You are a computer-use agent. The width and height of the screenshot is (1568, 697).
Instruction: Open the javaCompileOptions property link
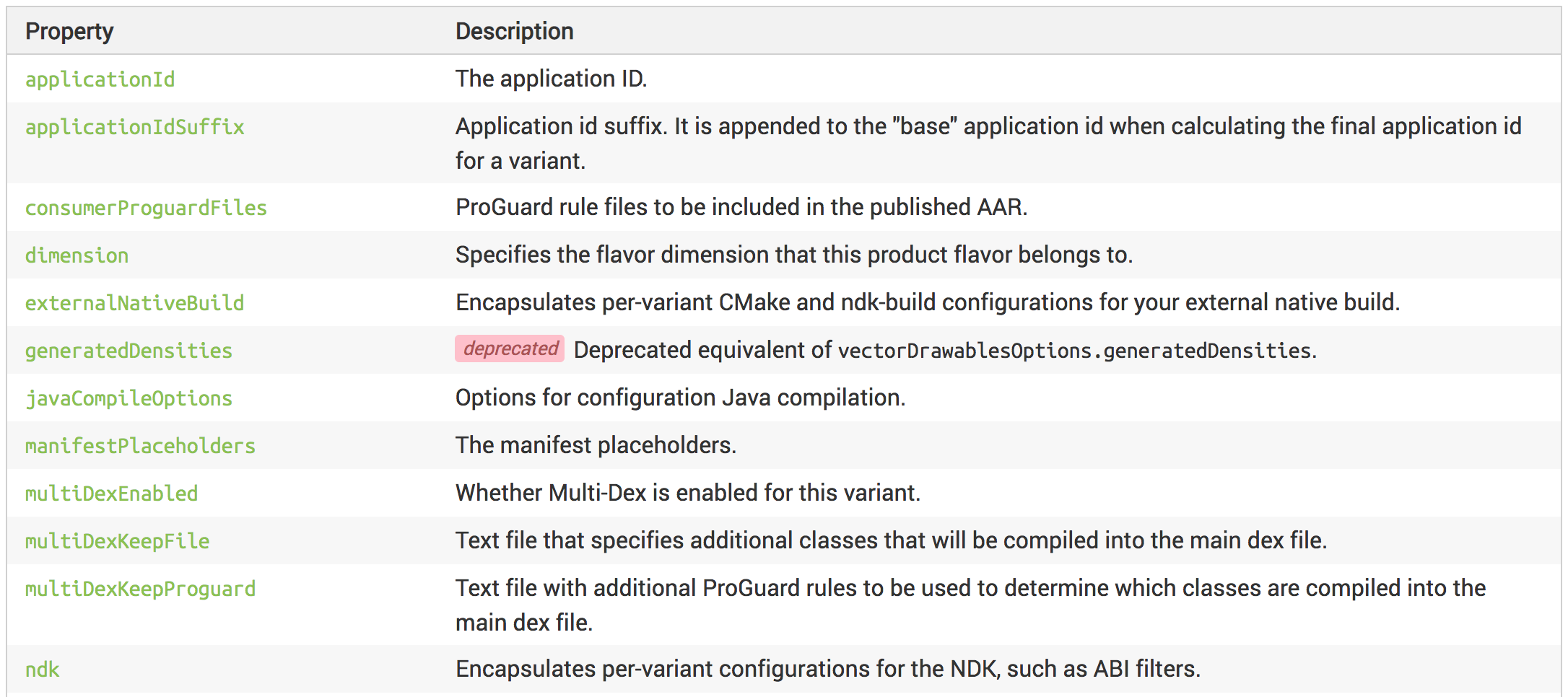pyautogui.click(x=129, y=398)
